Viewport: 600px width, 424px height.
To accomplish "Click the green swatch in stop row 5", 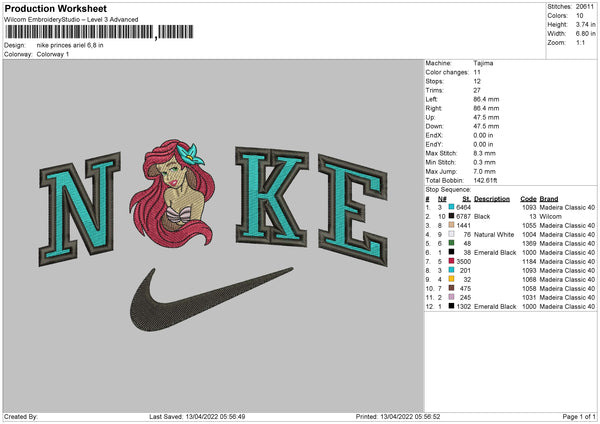I will click(451, 243).
